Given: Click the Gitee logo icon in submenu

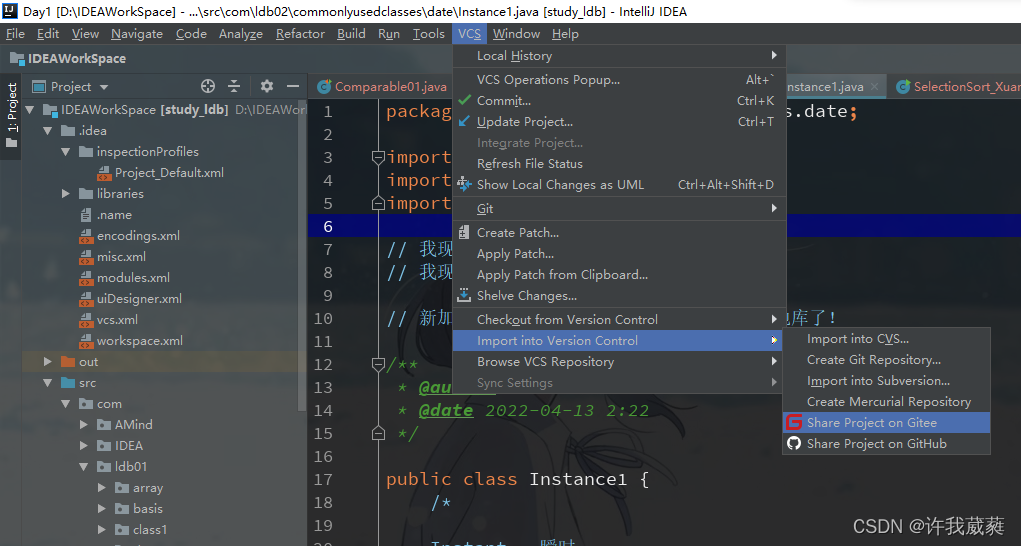Looking at the screenshot, I should pyautogui.click(x=794, y=422).
